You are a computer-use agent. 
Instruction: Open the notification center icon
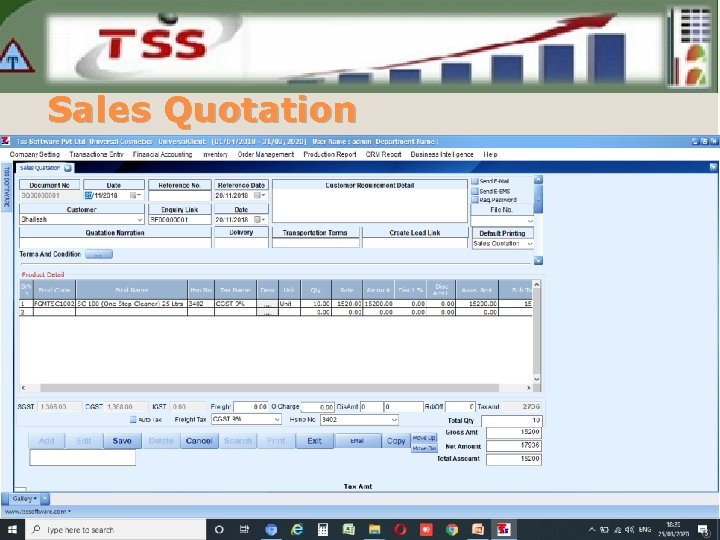pos(703,530)
